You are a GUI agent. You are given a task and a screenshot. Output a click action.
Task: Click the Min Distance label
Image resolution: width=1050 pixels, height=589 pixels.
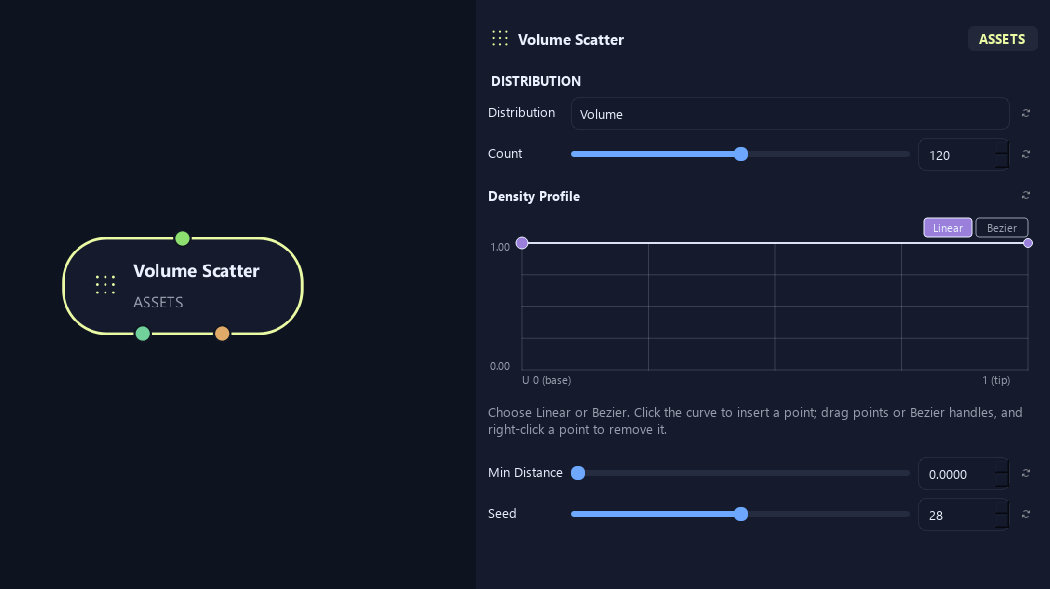(525, 473)
